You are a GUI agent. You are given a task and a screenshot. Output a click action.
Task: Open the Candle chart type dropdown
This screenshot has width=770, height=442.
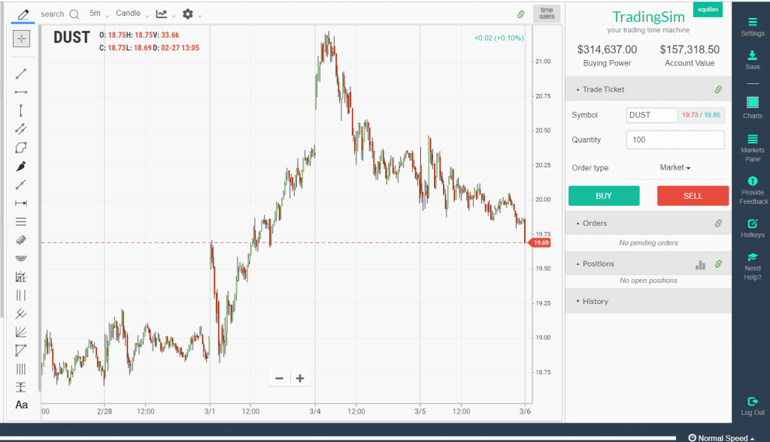[132, 14]
